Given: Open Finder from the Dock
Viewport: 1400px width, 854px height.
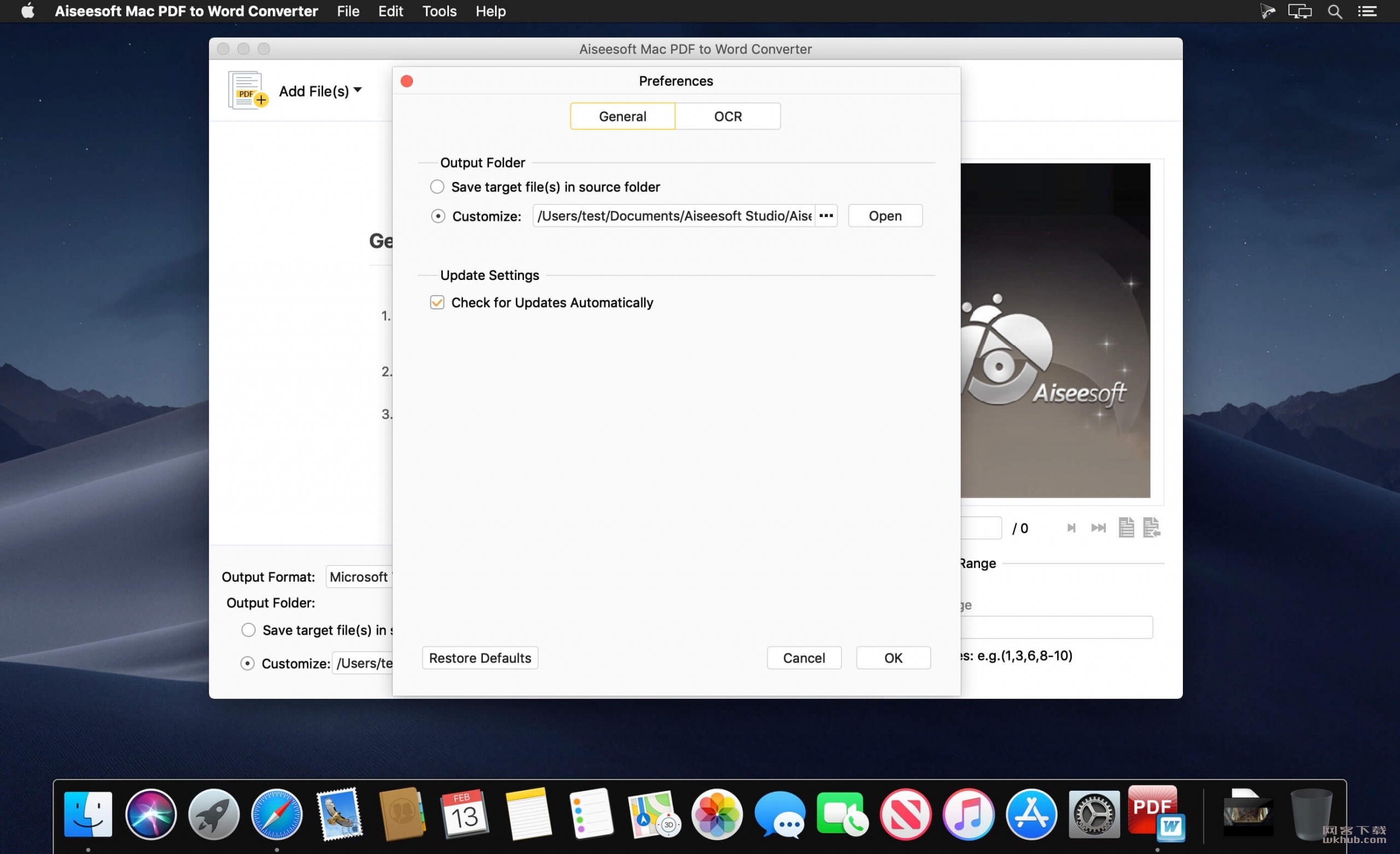Looking at the screenshot, I should tap(88, 814).
